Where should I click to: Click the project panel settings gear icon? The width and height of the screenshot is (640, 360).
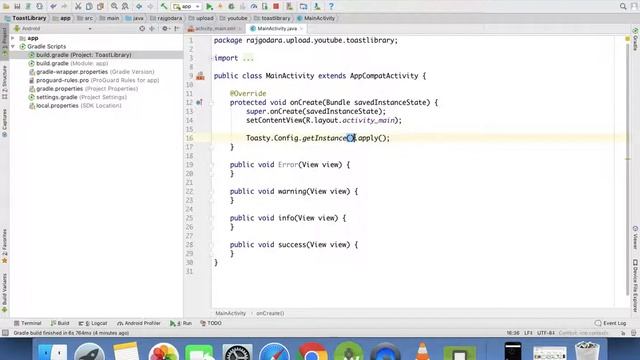coord(165,29)
